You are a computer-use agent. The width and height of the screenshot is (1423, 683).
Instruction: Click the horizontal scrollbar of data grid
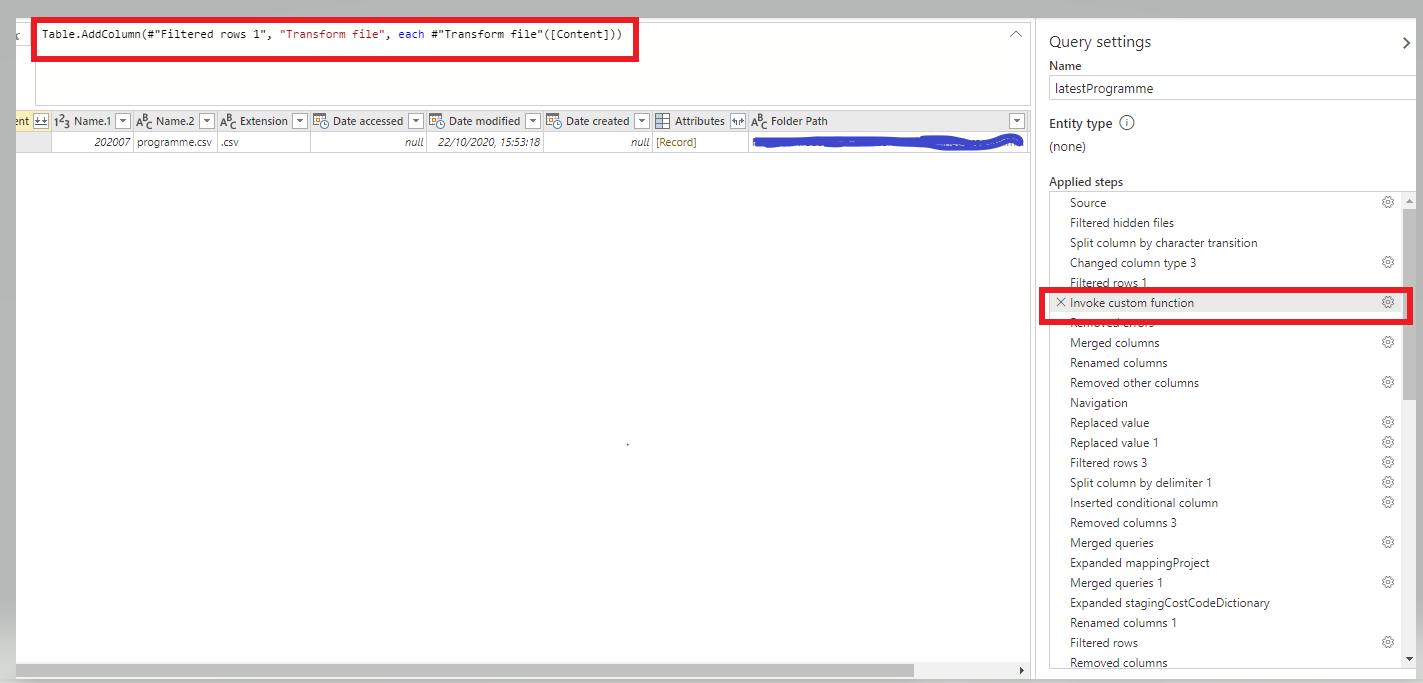click(x=465, y=670)
